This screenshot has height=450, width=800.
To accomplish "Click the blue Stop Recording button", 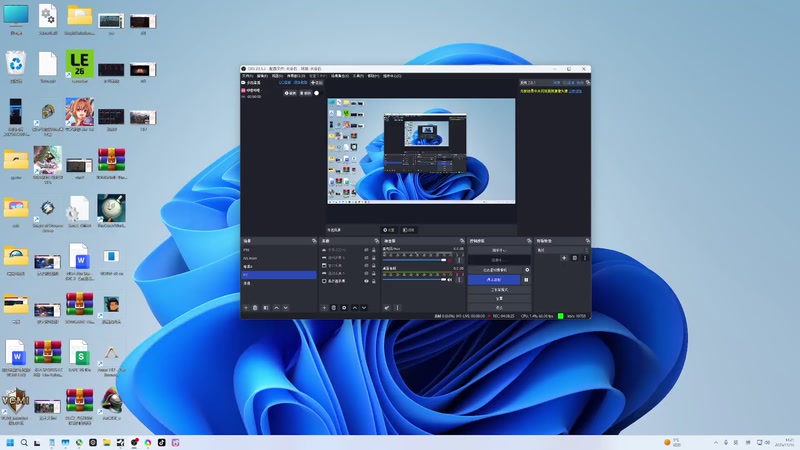I will click(494, 280).
